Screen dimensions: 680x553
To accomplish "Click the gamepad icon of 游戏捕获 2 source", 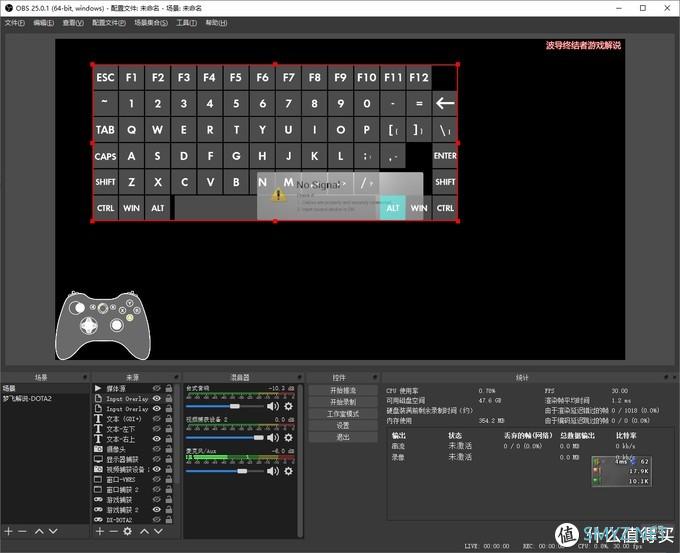I will click(x=98, y=510).
